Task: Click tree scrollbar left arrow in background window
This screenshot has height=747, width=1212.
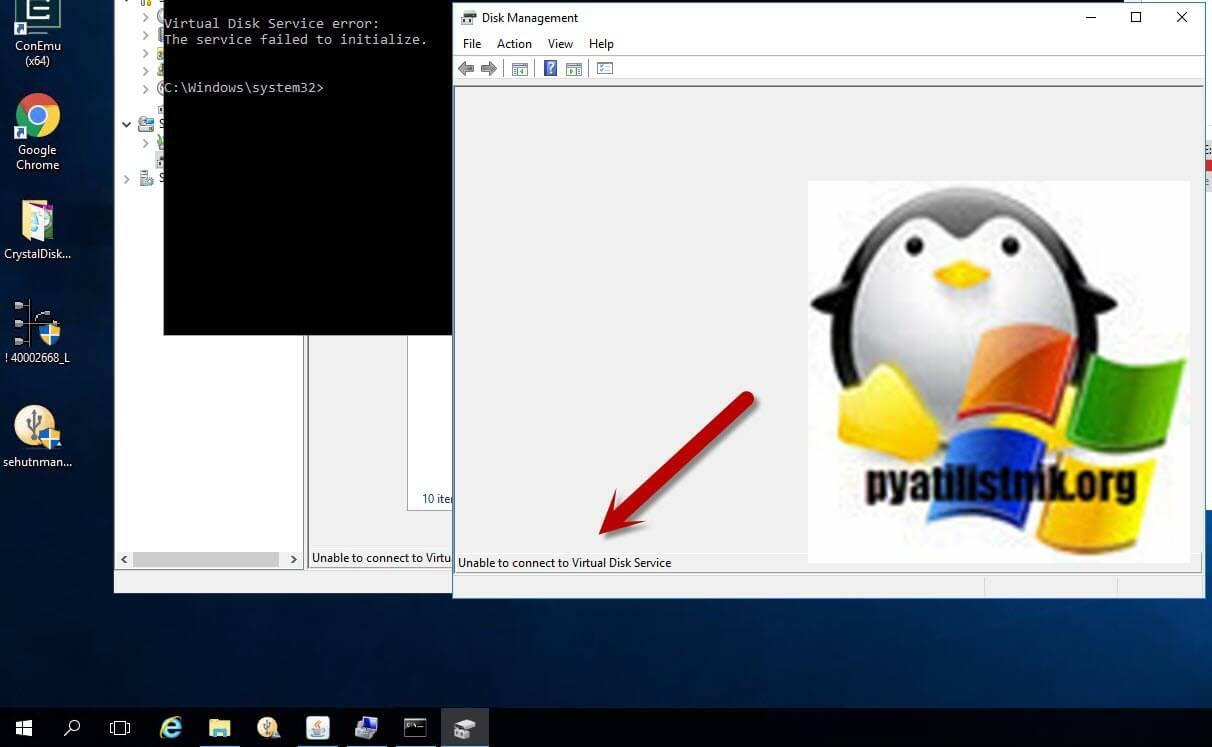Action: point(125,560)
